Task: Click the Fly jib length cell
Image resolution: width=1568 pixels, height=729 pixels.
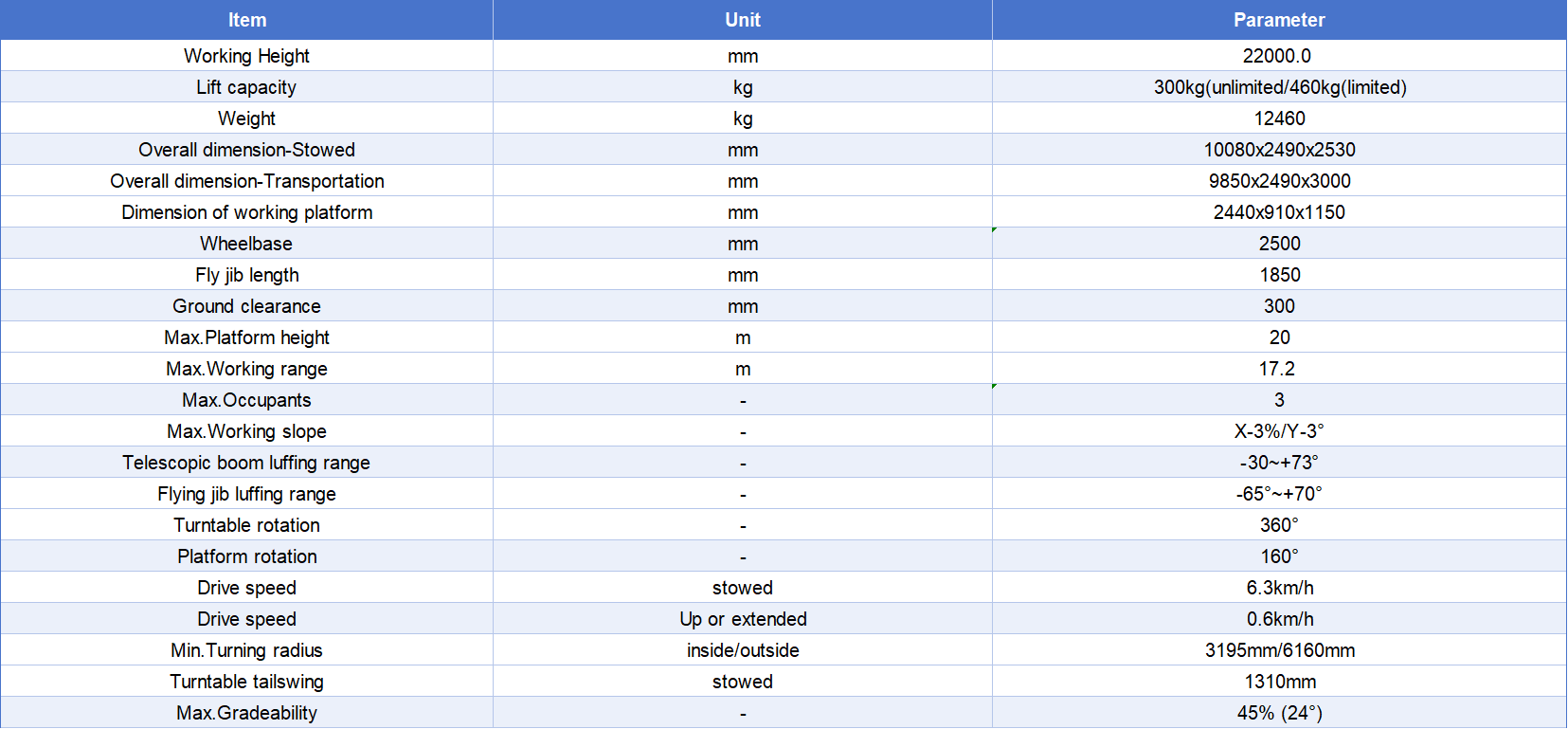Action: [246, 275]
